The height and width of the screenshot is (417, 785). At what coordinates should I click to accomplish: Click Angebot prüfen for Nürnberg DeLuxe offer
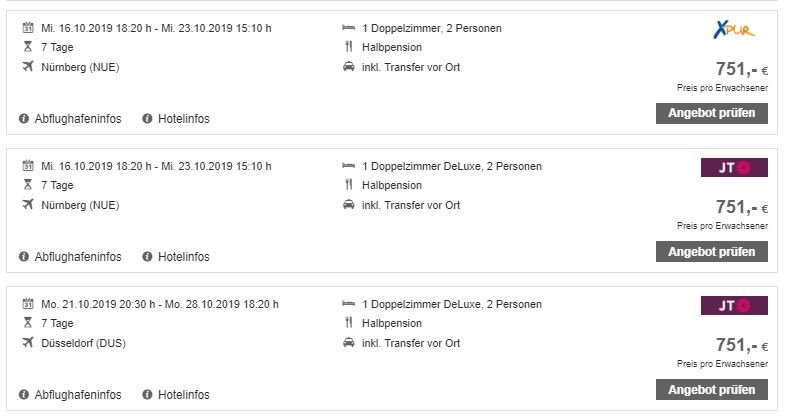[x=711, y=251]
